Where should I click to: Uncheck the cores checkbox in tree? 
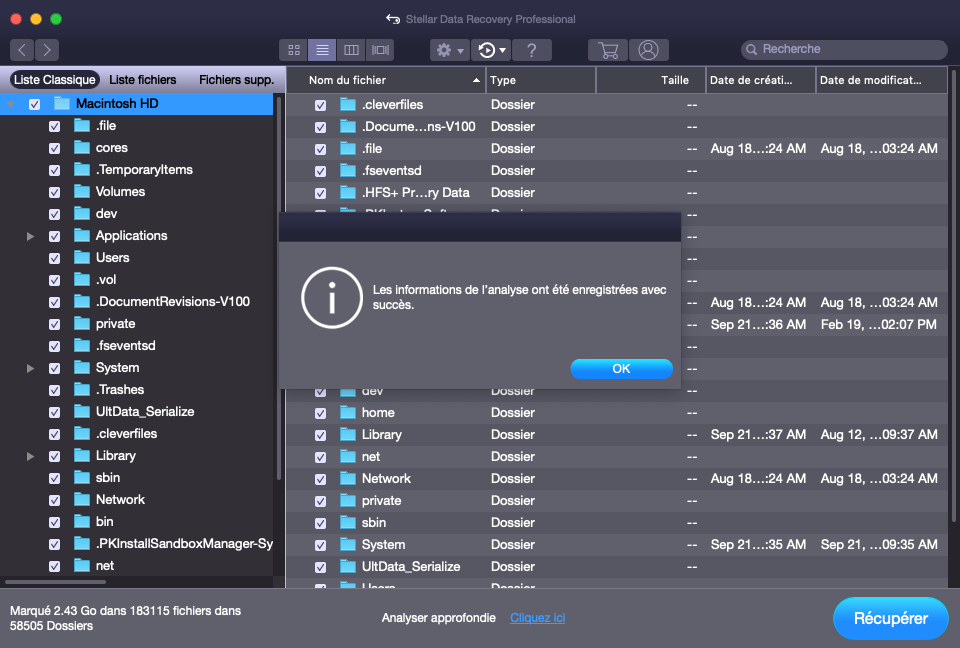click(x=54, y=148)
